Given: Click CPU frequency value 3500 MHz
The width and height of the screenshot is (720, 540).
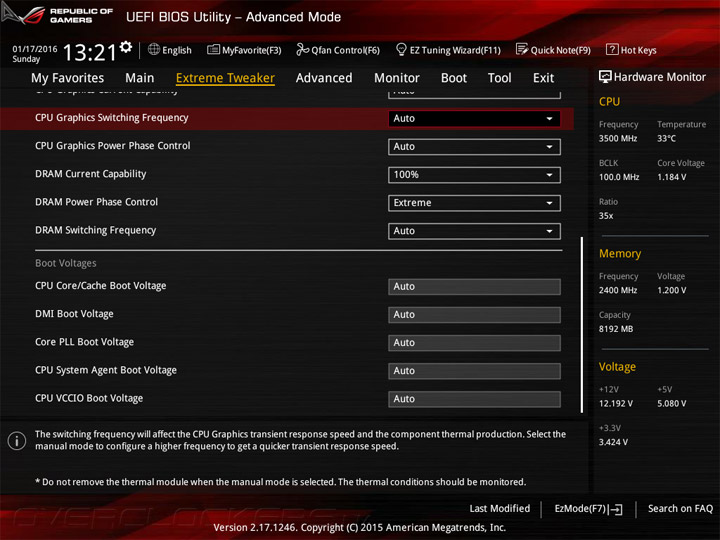Looking at the screenshot, I should pos(618,139).
